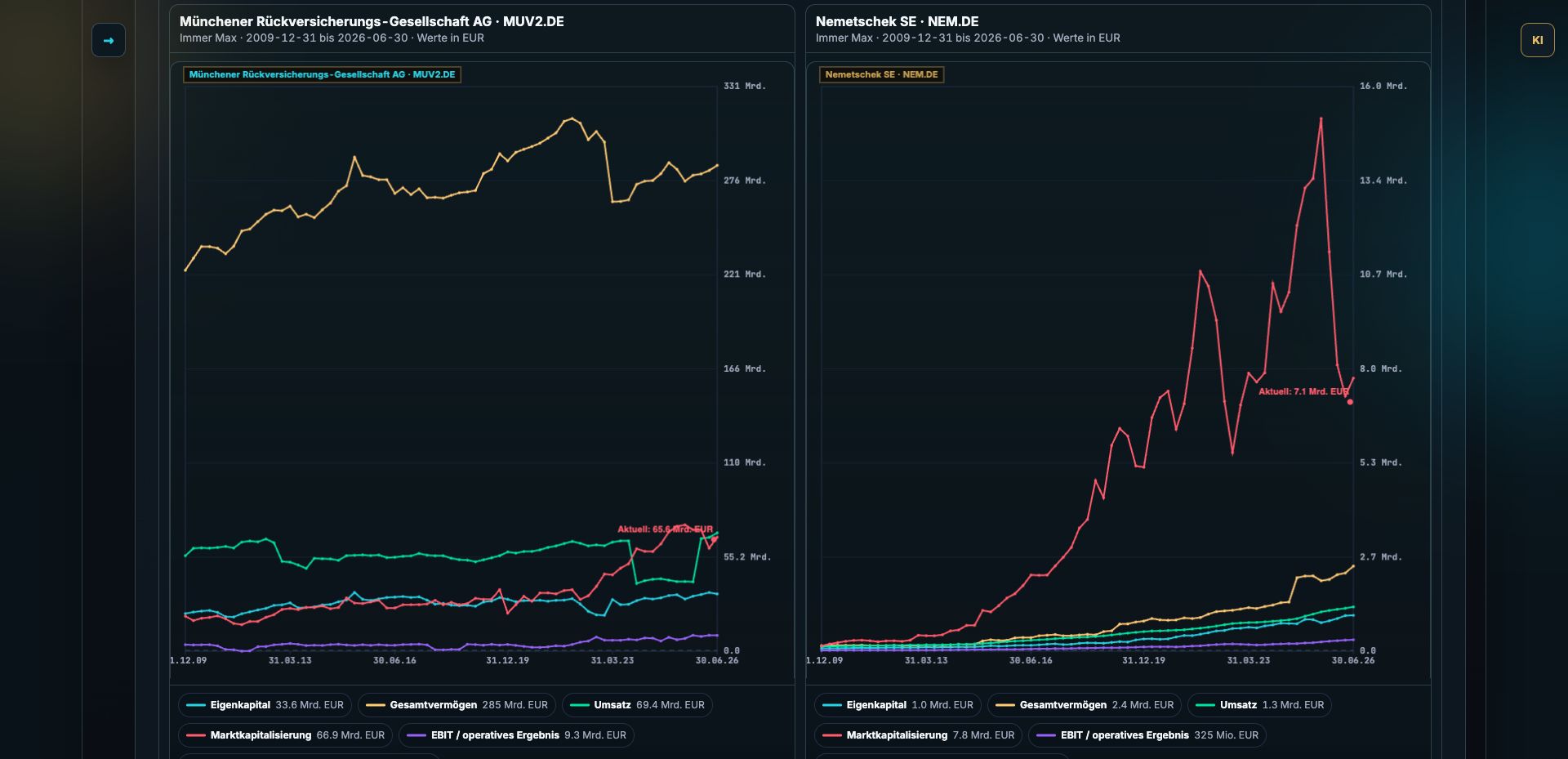Image resolution: width=1568 pixels, height=759 pixels.
Task: Click the 31.03.13 date on the Nemetschek chart
Action: [x=926, y=660]
